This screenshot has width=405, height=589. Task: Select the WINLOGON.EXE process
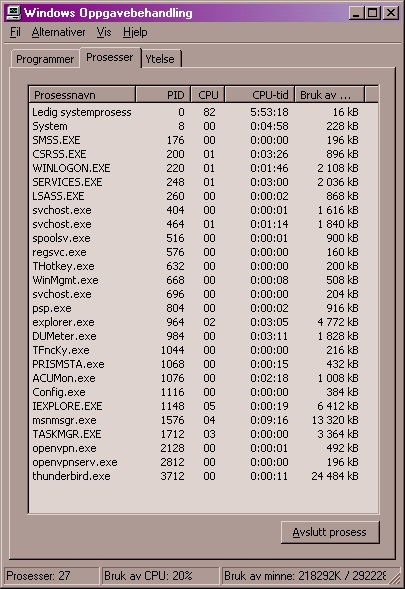click(203, 168)
